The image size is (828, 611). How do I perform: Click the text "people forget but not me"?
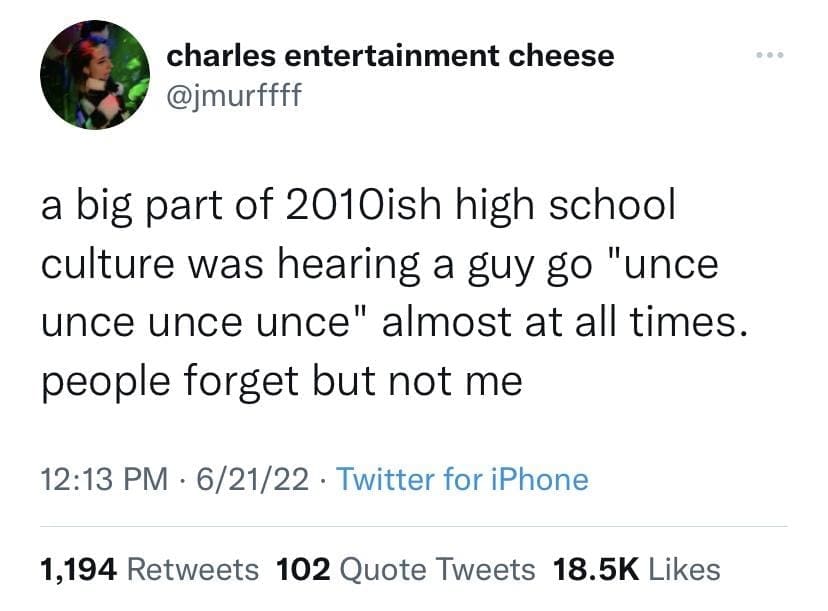click(x=282, y=382)
